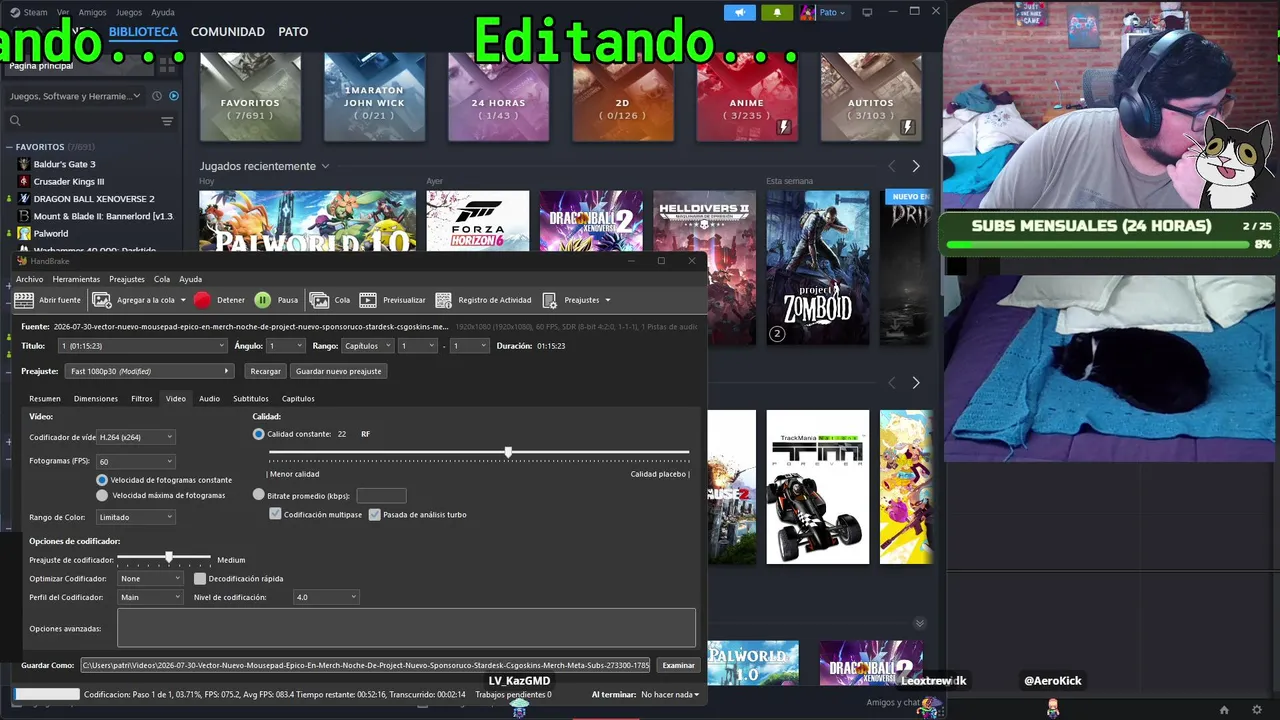
Task: Enable the Decodificación rápida checkbox
Action: 200,578
